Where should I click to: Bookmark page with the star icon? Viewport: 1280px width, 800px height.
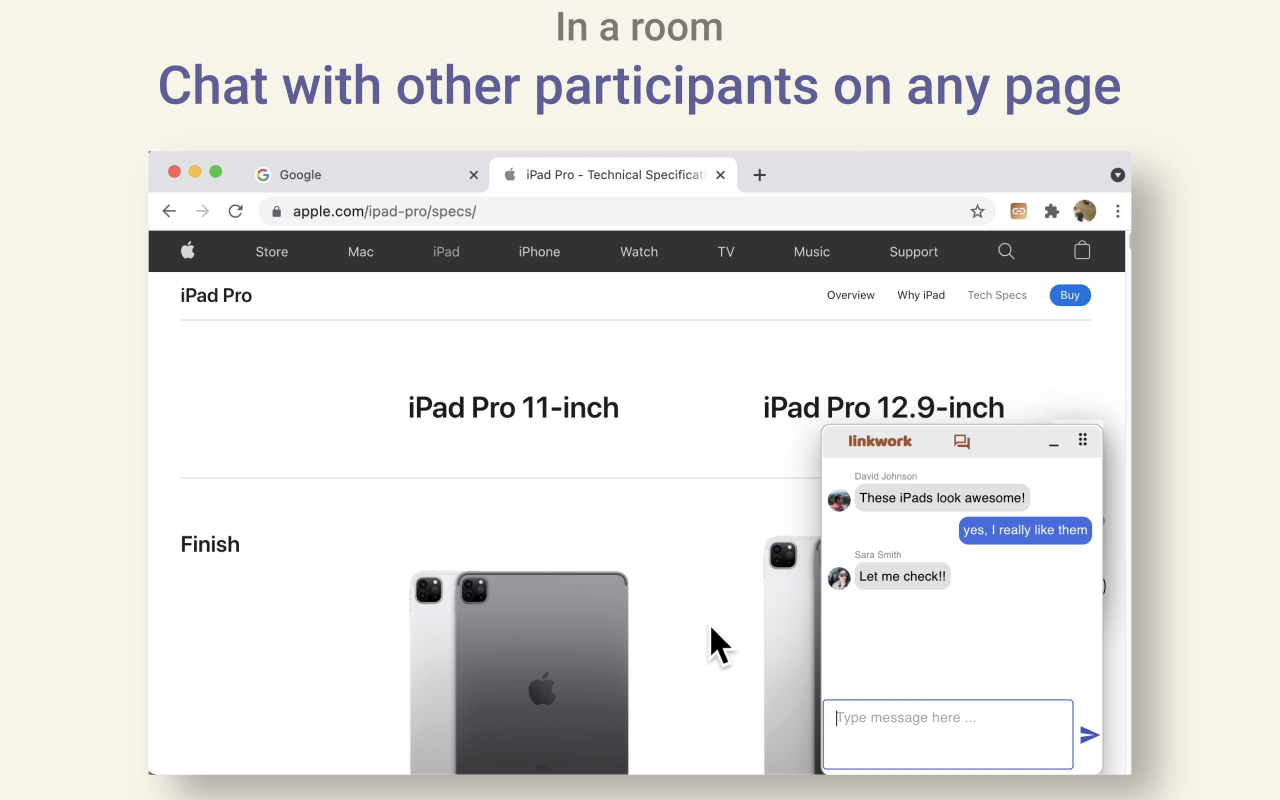(x=977, y=211)
